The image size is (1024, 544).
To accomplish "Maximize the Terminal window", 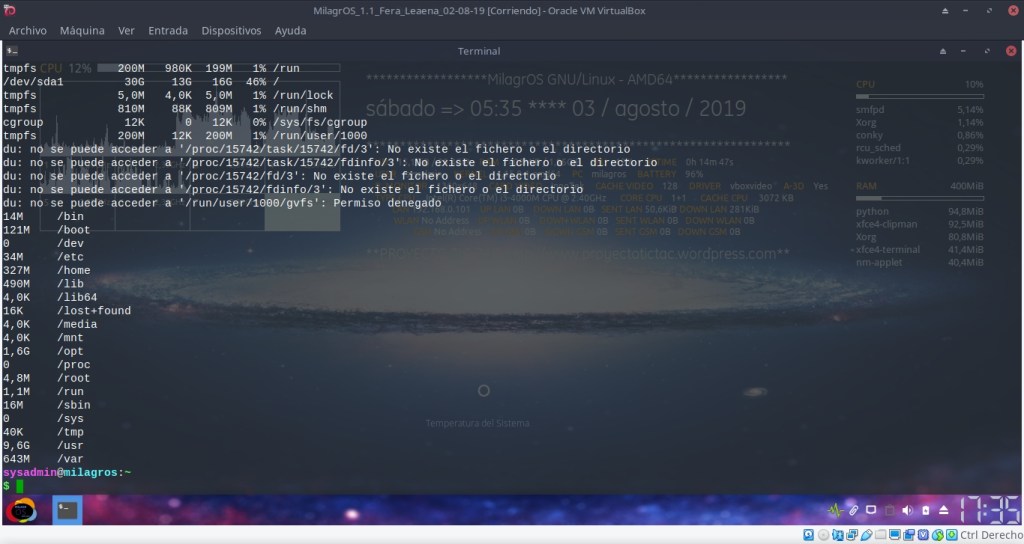I will click(987, 51).
